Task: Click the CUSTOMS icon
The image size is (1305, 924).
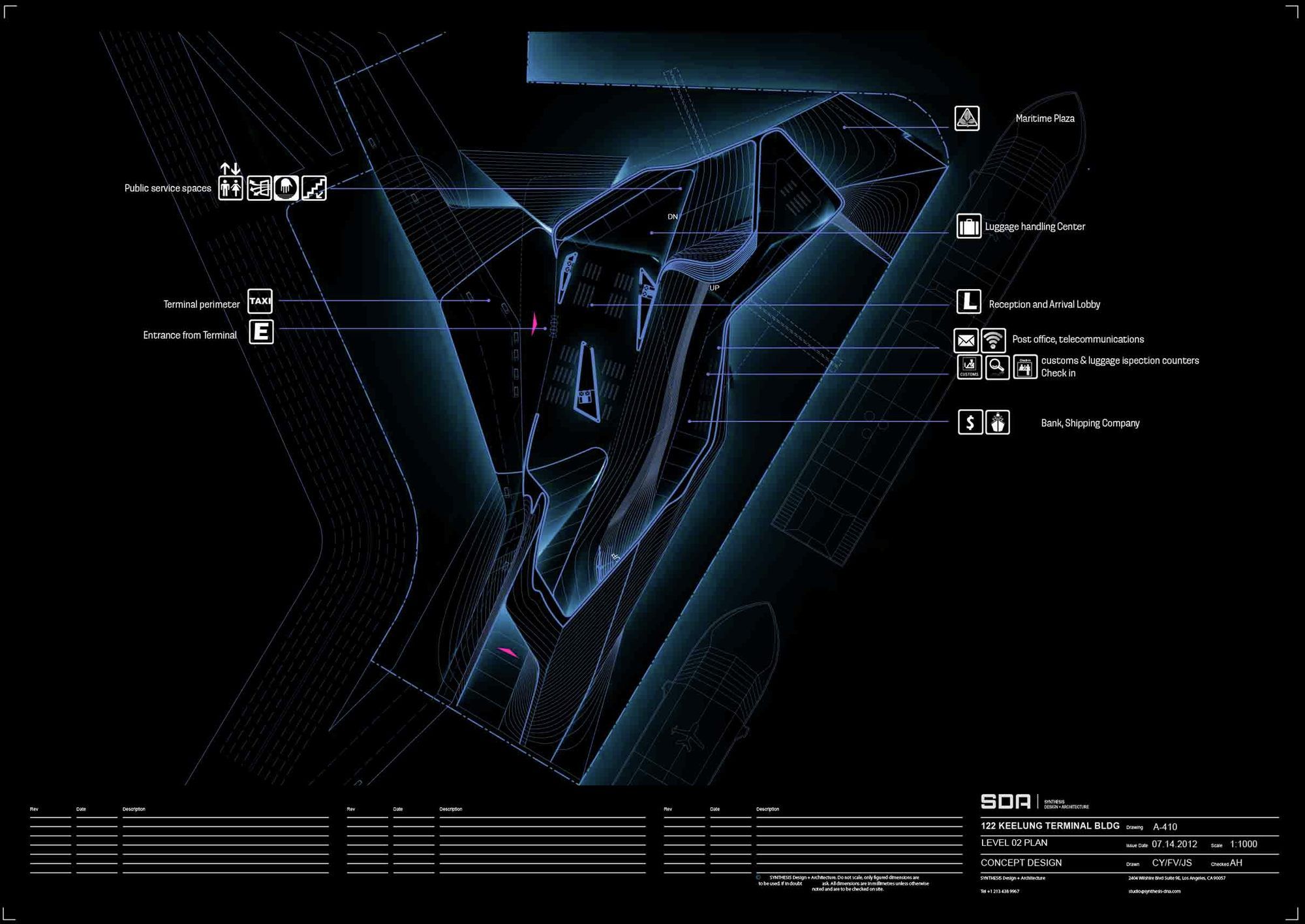Action: click(x=969, y=367)
